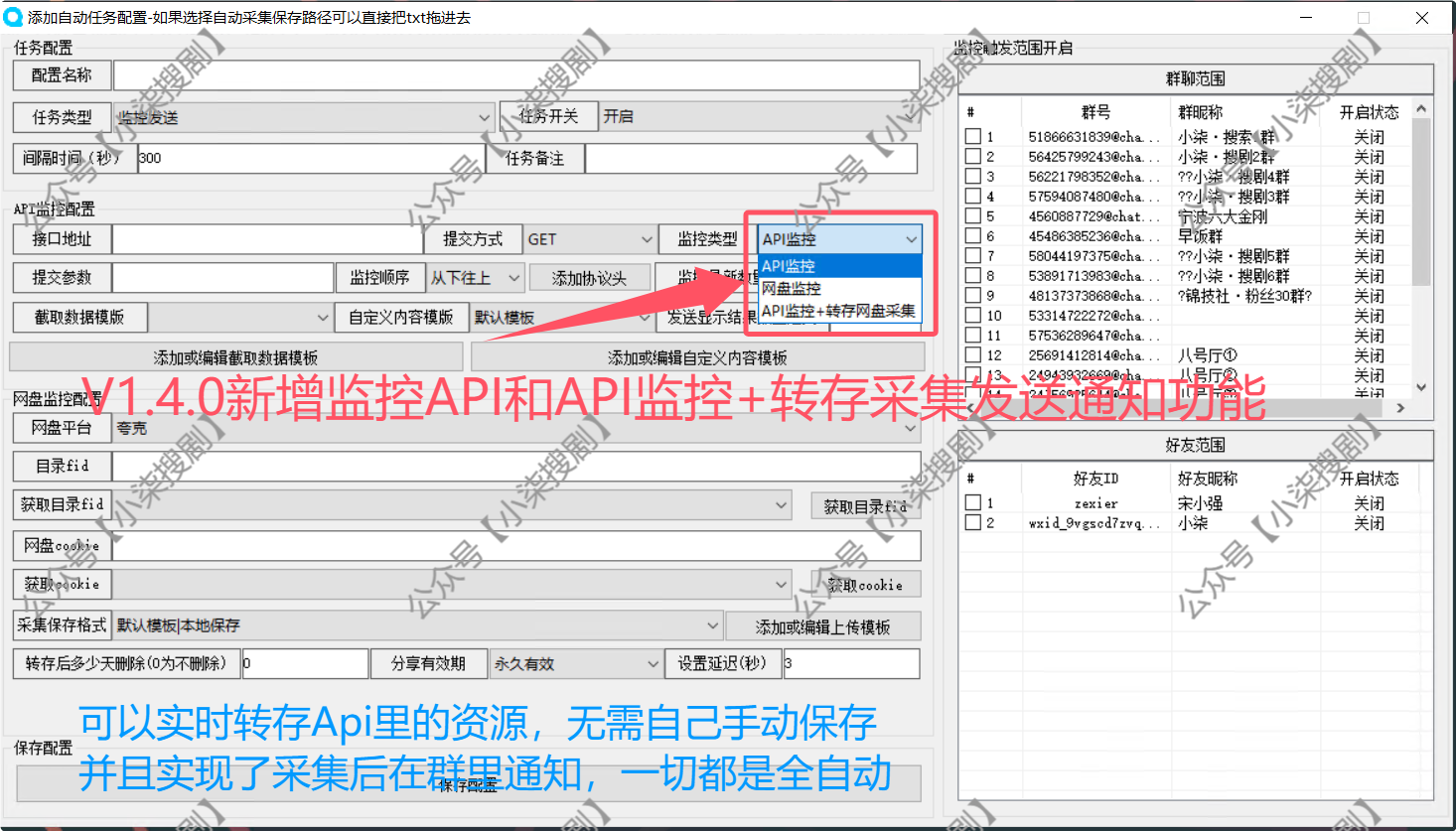Image resolution: width=1456 pixels, height=831 pixels.
Task: Open the 采集保存格式 dropdown
Action: point(417,625)
